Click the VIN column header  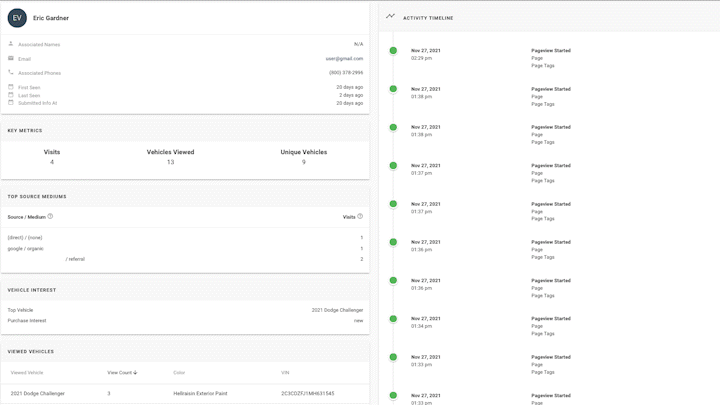click(x=285, y=372)
